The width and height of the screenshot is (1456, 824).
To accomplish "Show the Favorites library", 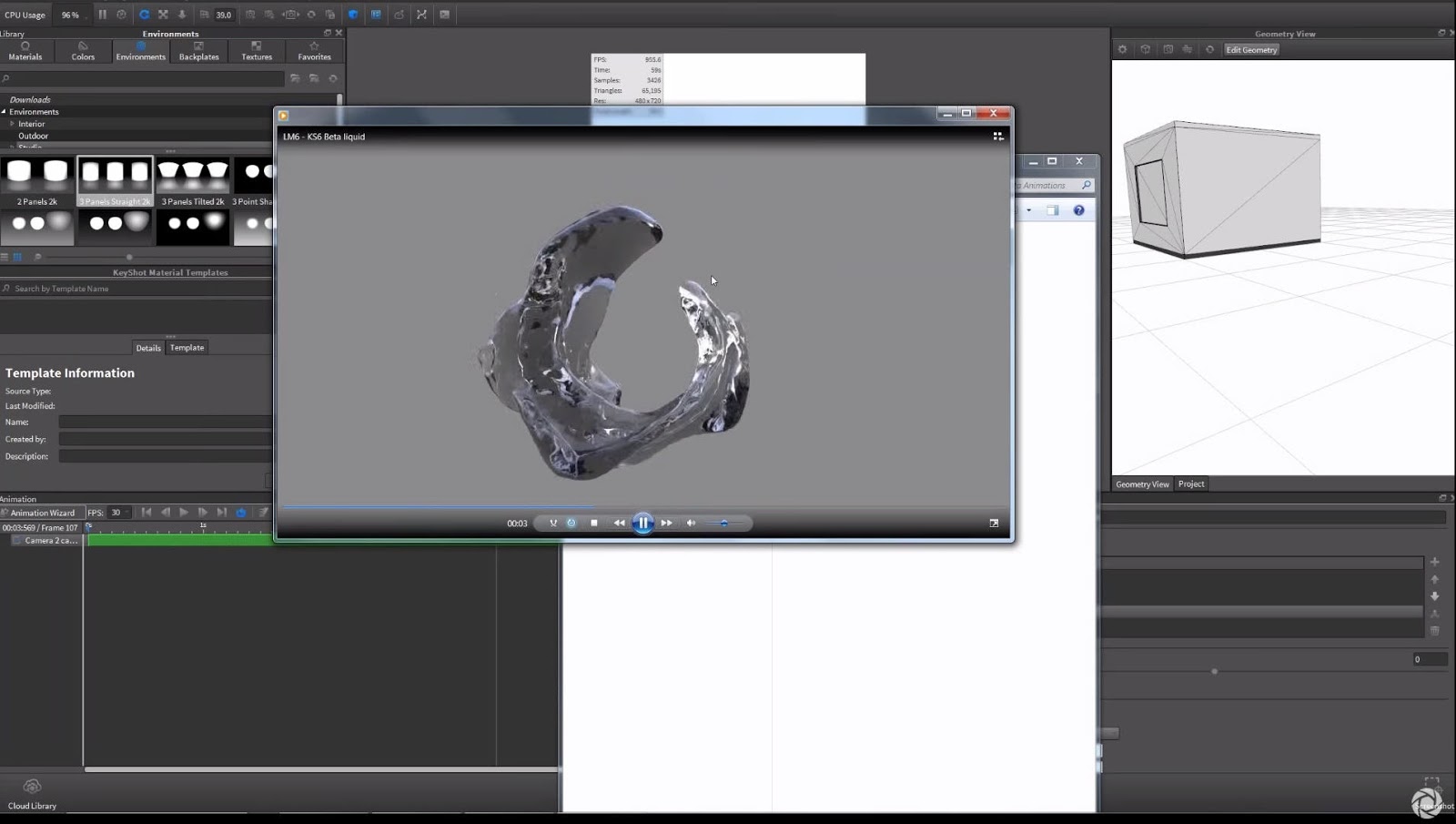I will (x=314, y=51).
